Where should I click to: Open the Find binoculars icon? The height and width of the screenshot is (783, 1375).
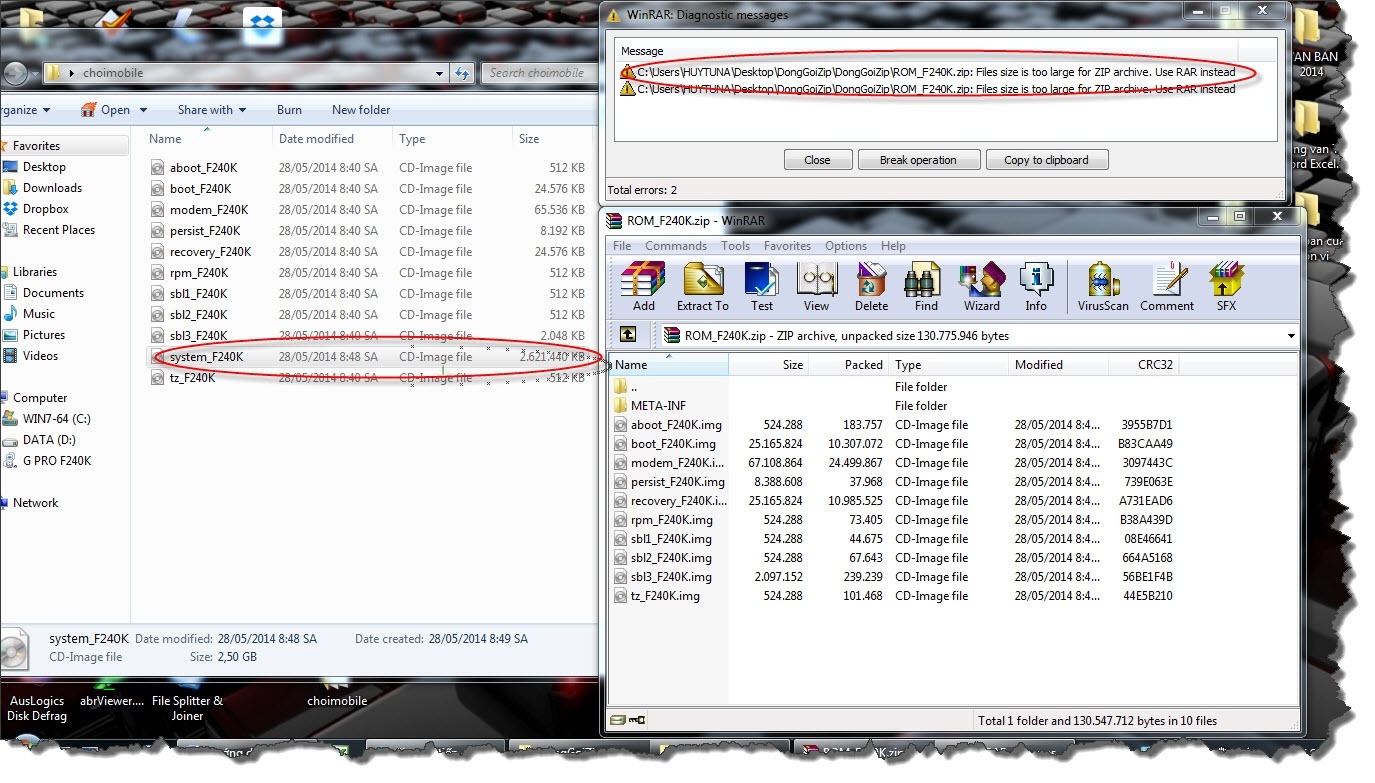(x=926, y=287)
